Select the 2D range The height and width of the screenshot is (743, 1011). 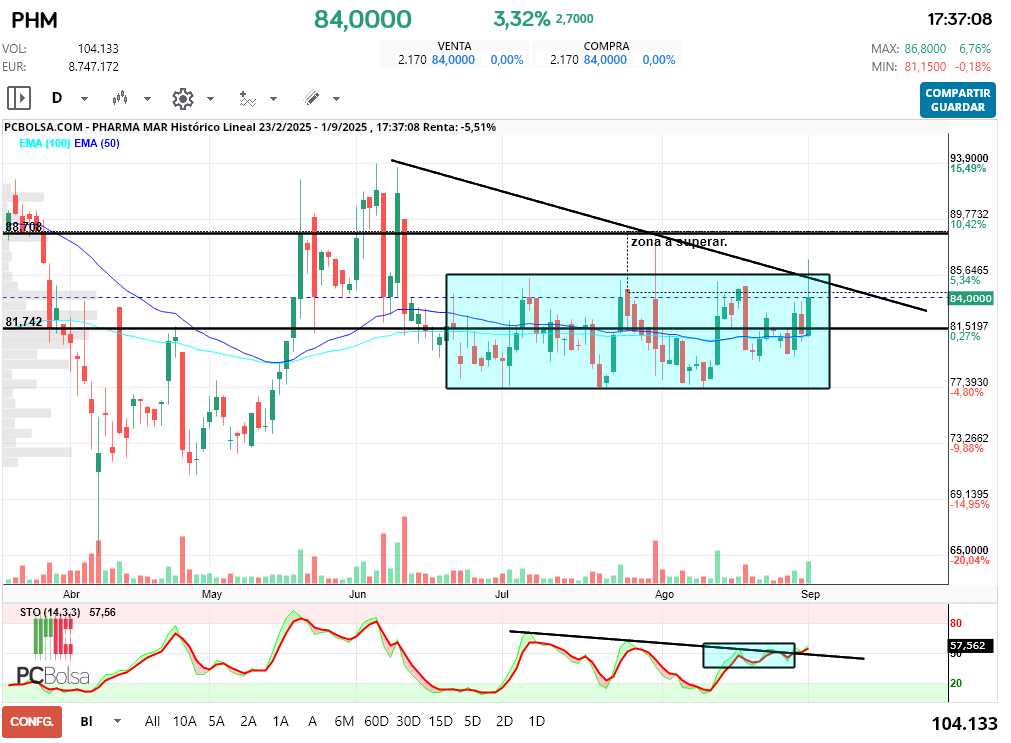point(504,721)
